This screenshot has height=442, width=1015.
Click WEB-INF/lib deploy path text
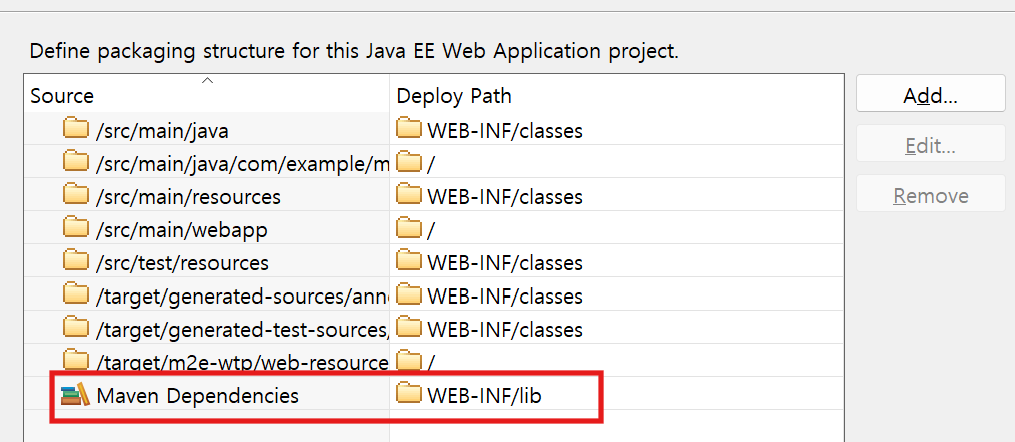tap(485, 396)
